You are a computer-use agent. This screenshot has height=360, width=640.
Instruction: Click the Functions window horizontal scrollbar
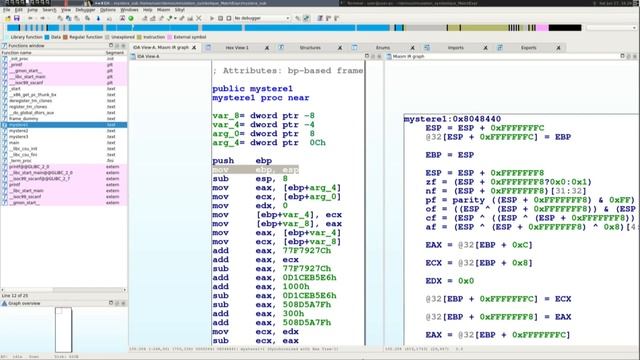click(64, 290)
